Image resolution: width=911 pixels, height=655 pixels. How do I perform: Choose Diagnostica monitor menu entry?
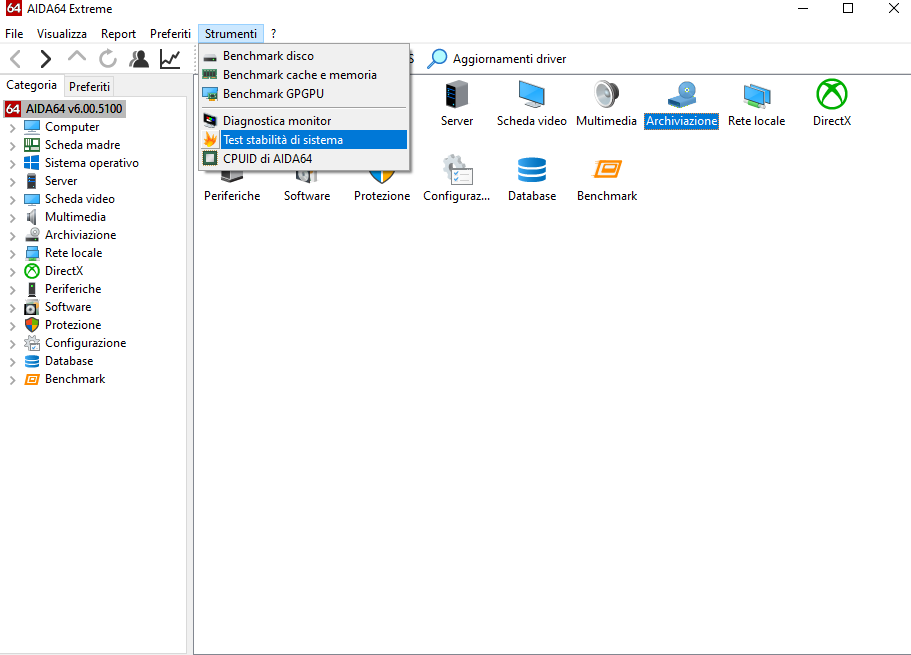(304, 121)
